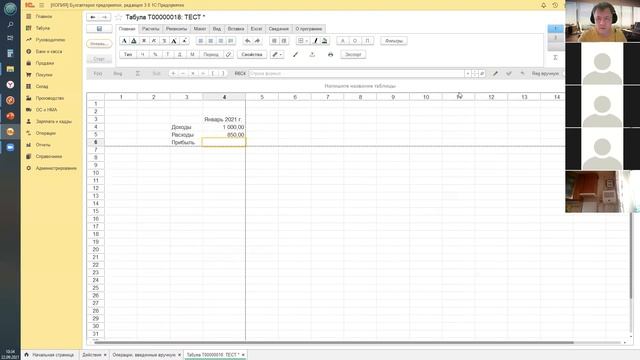Open Отчеты section in sidebar
Viewport: 640px width, 360px height.
tap(43, 145)
